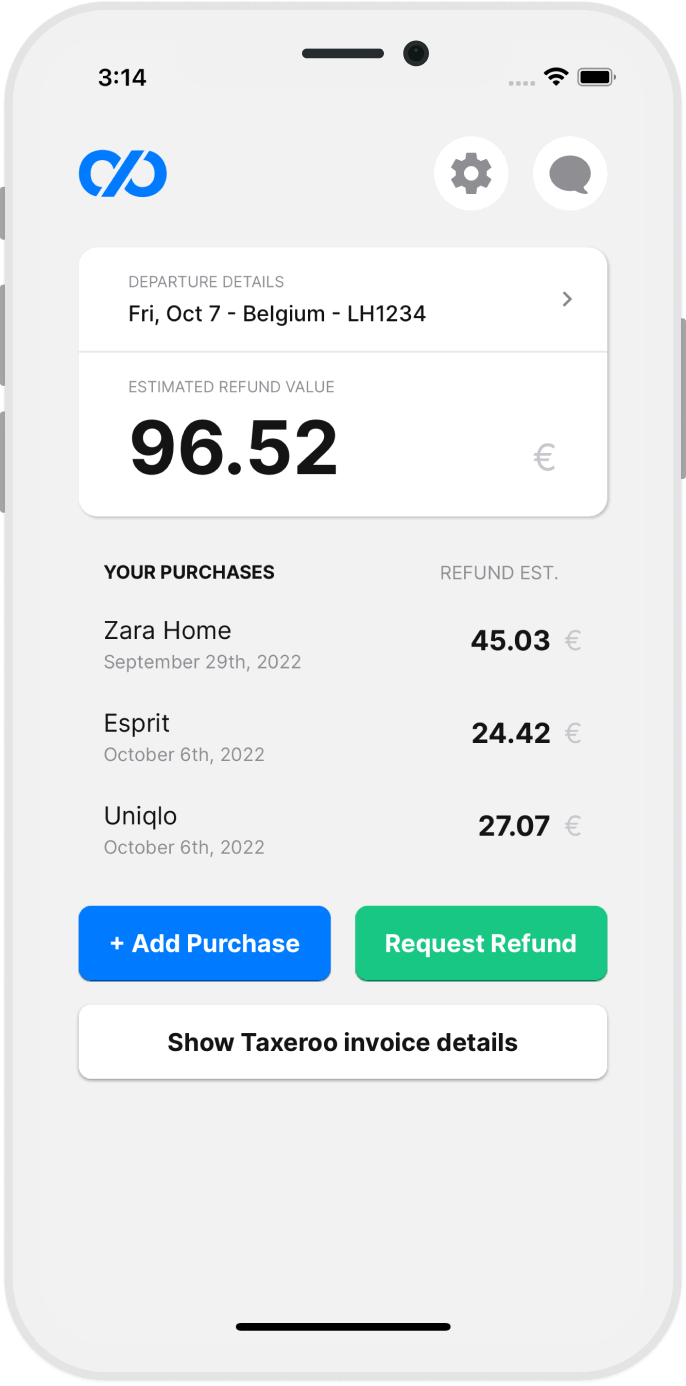Show Taxeroo invoice details
Viewport: 686px width, 1386px height.
(342, 1041)
